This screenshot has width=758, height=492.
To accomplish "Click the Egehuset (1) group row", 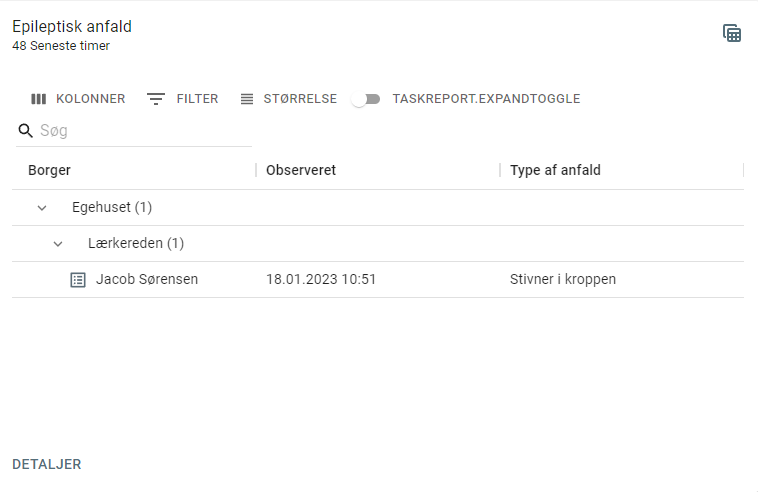I will coord(378,208).
